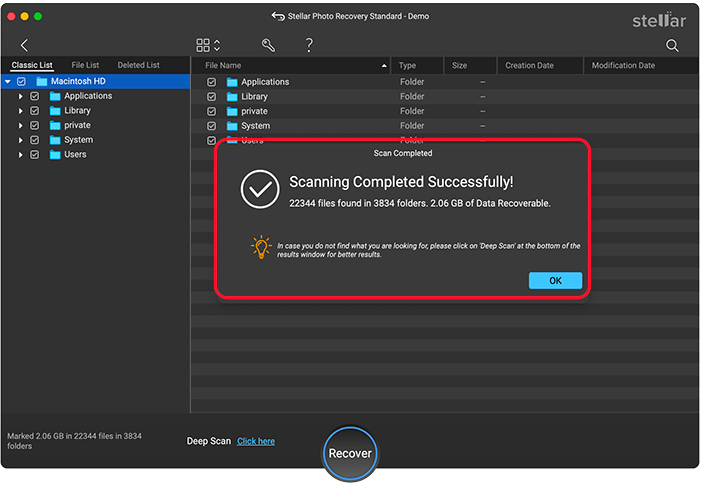Close the window with red button
The width and height of the screenshot is (701, 484).
[x=11, y=17]
